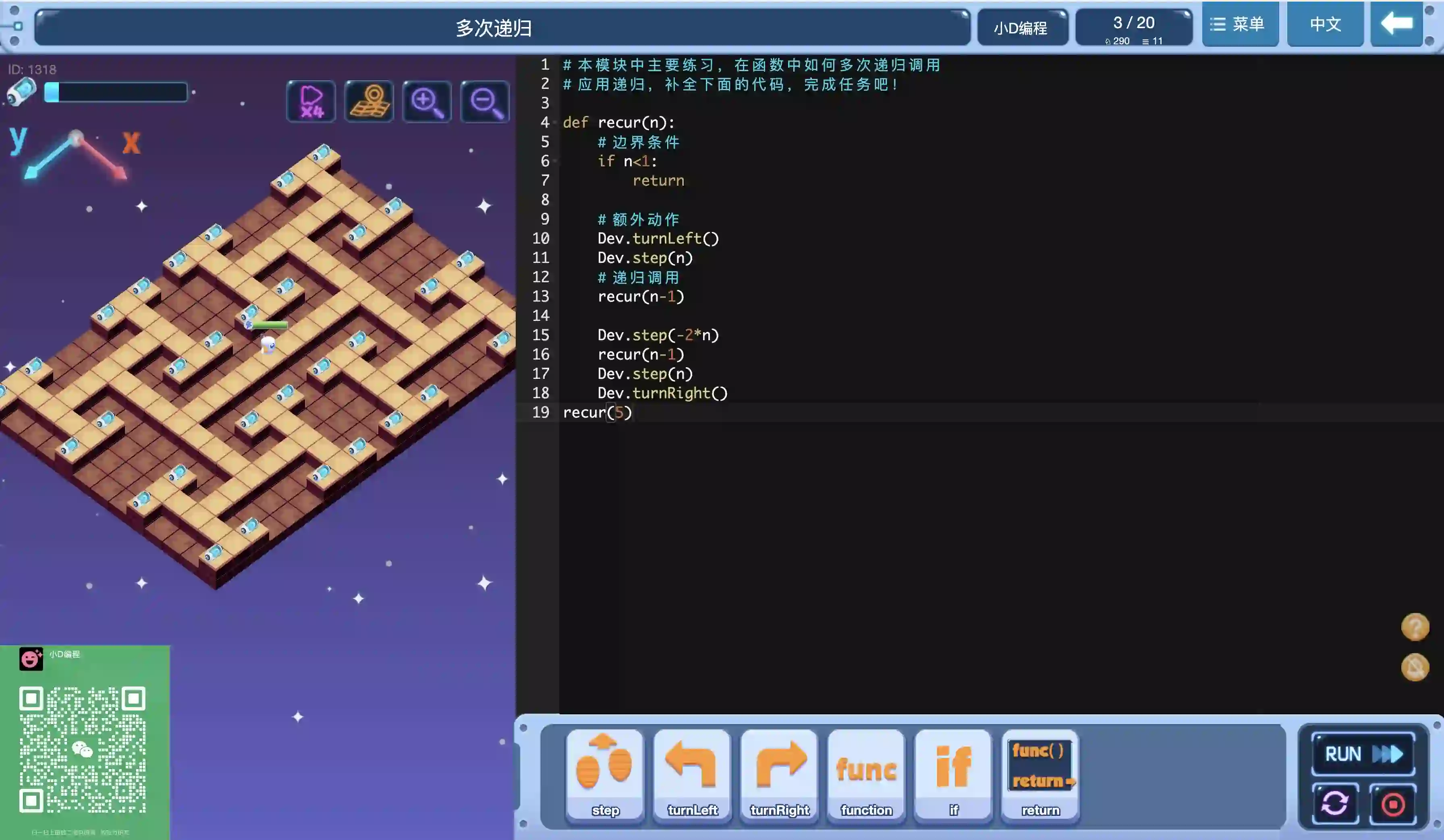The width and height of the screenshot is (1444, 840).
Task: Reset the level with refresh icon
Action: 1334,803
